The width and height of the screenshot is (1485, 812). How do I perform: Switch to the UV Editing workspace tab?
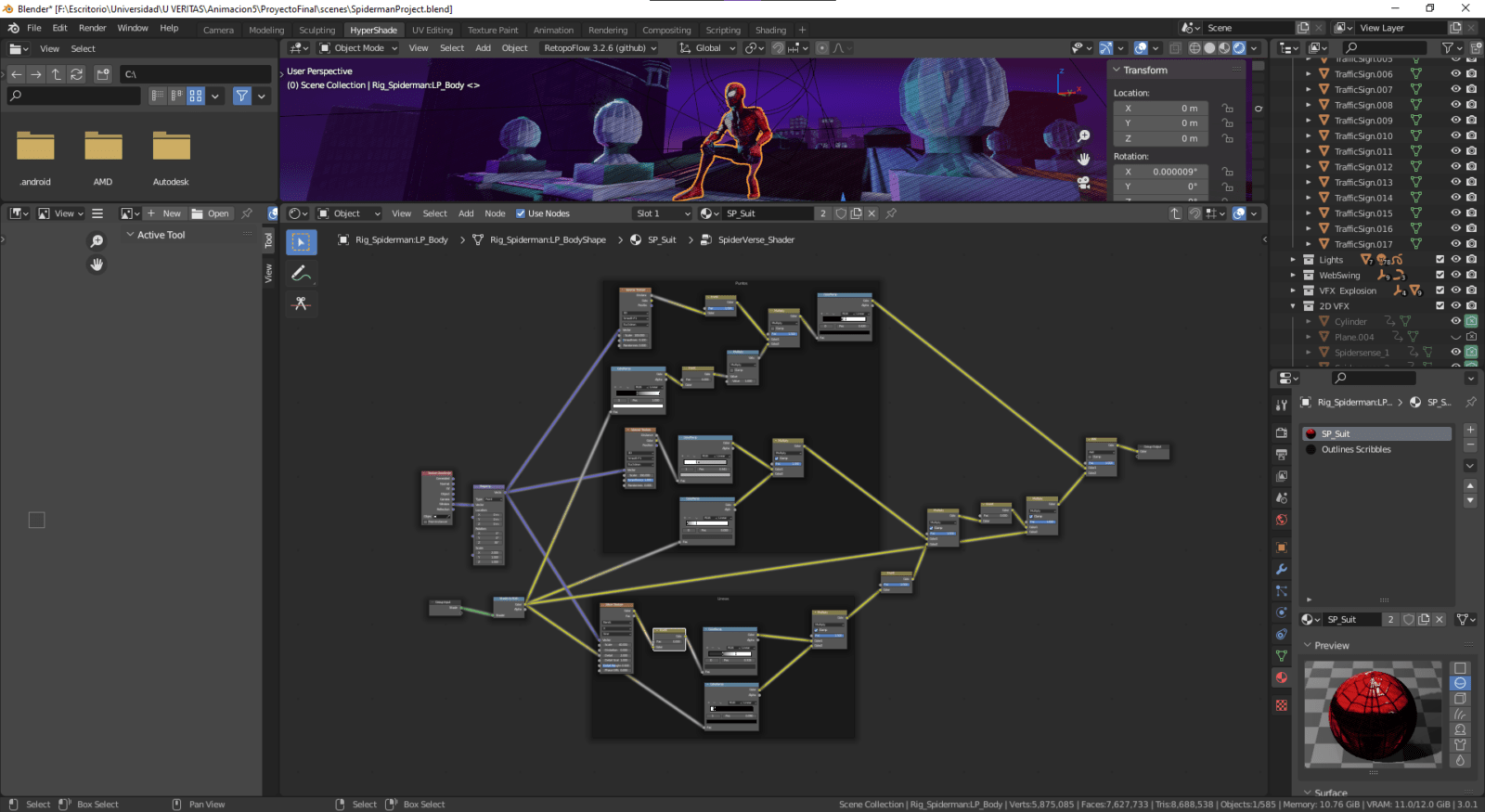pyautogui.click(x=433, y=30)
